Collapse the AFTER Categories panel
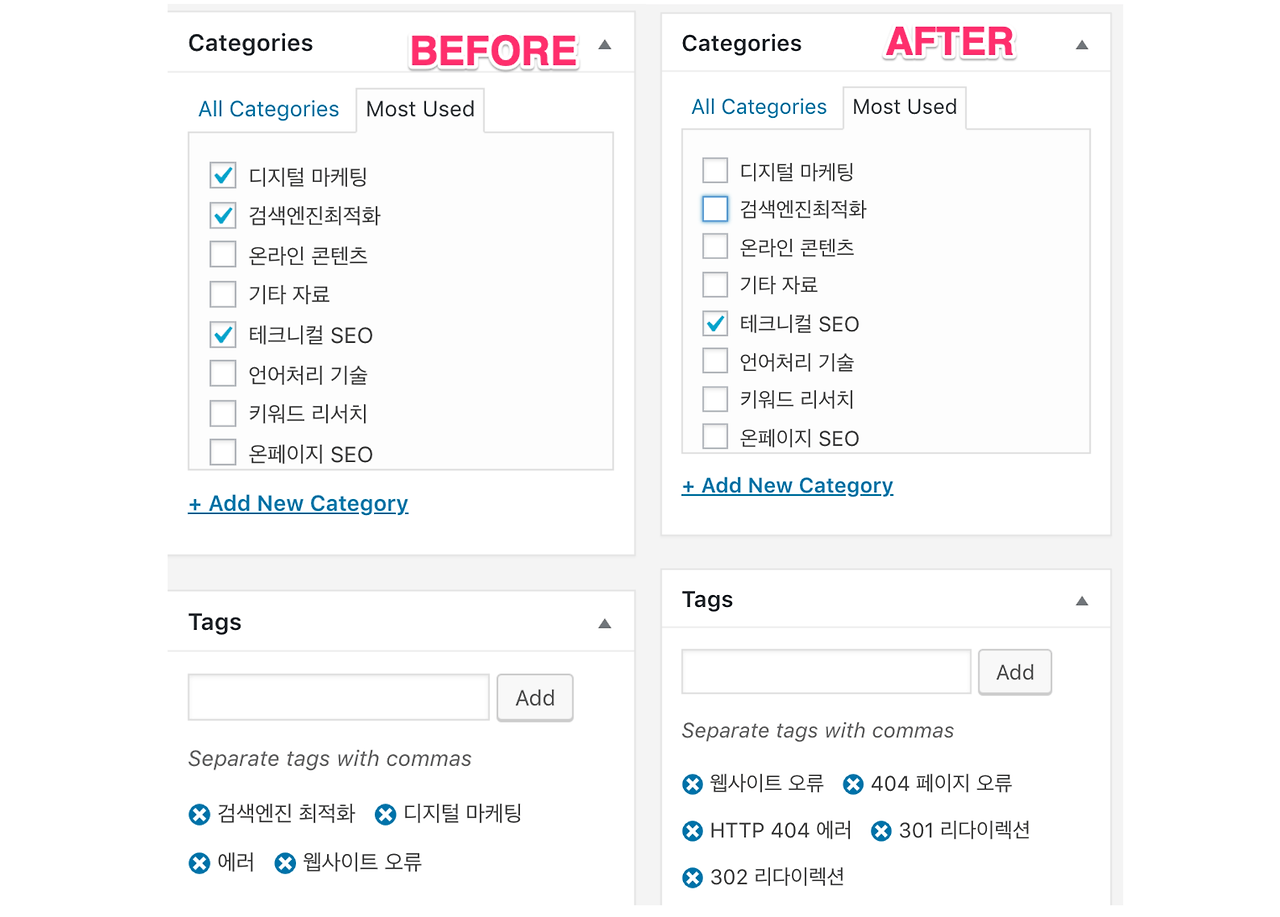 [1081, 45]
